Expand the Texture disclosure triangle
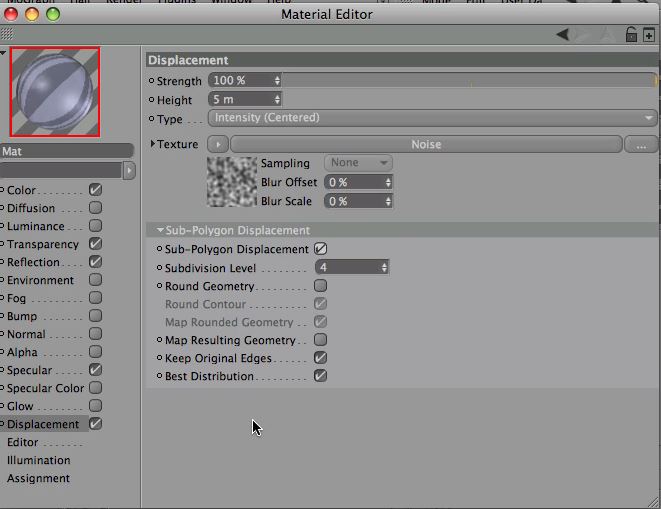 [x=153, y=144]
